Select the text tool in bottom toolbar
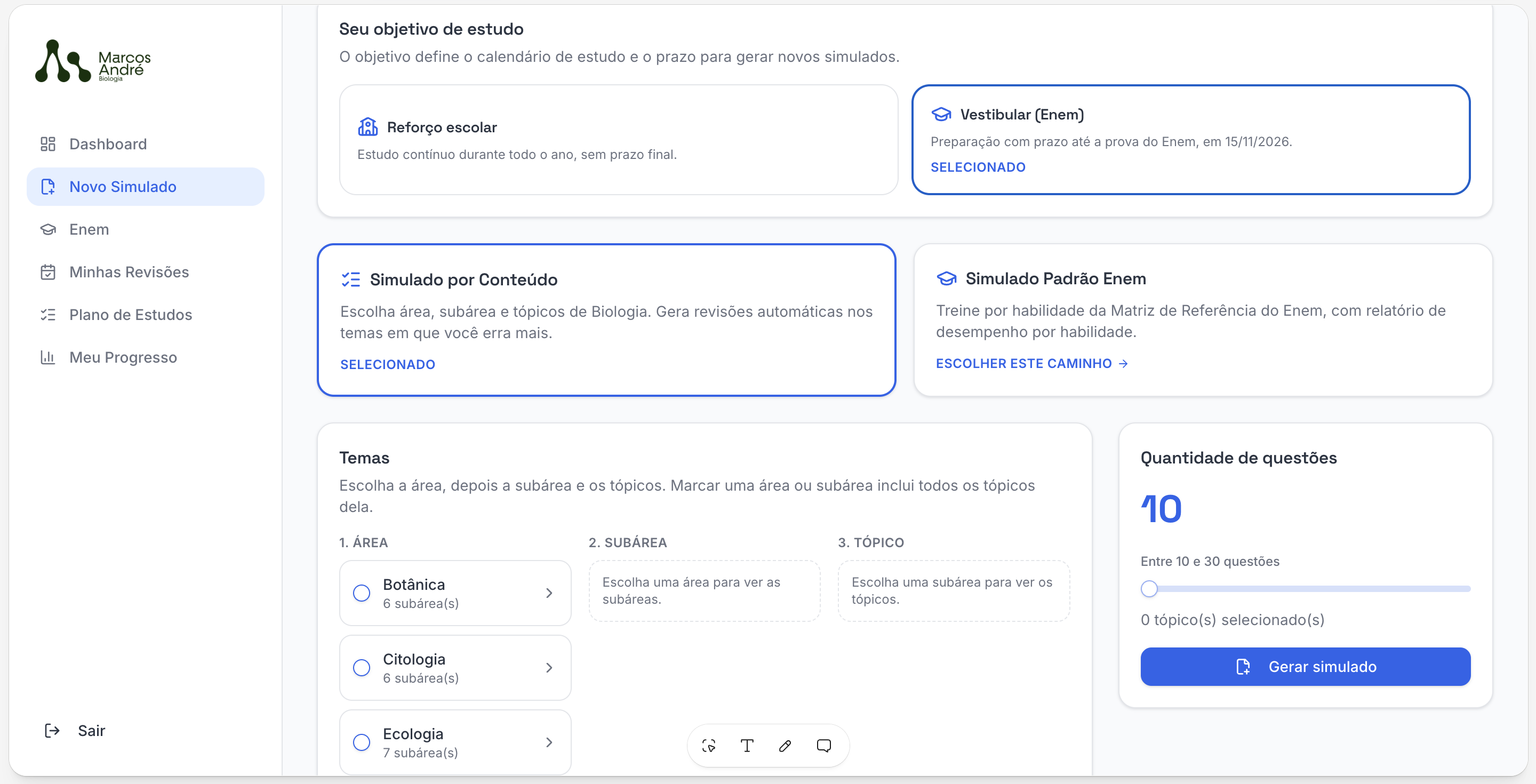 pos(747,745)
